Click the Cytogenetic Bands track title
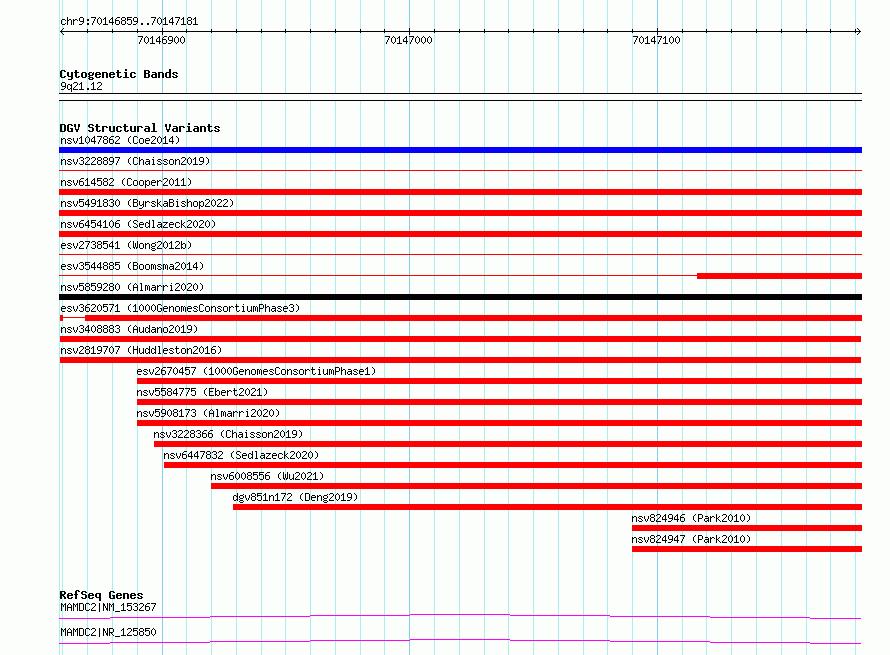 [x=119, y=74]
